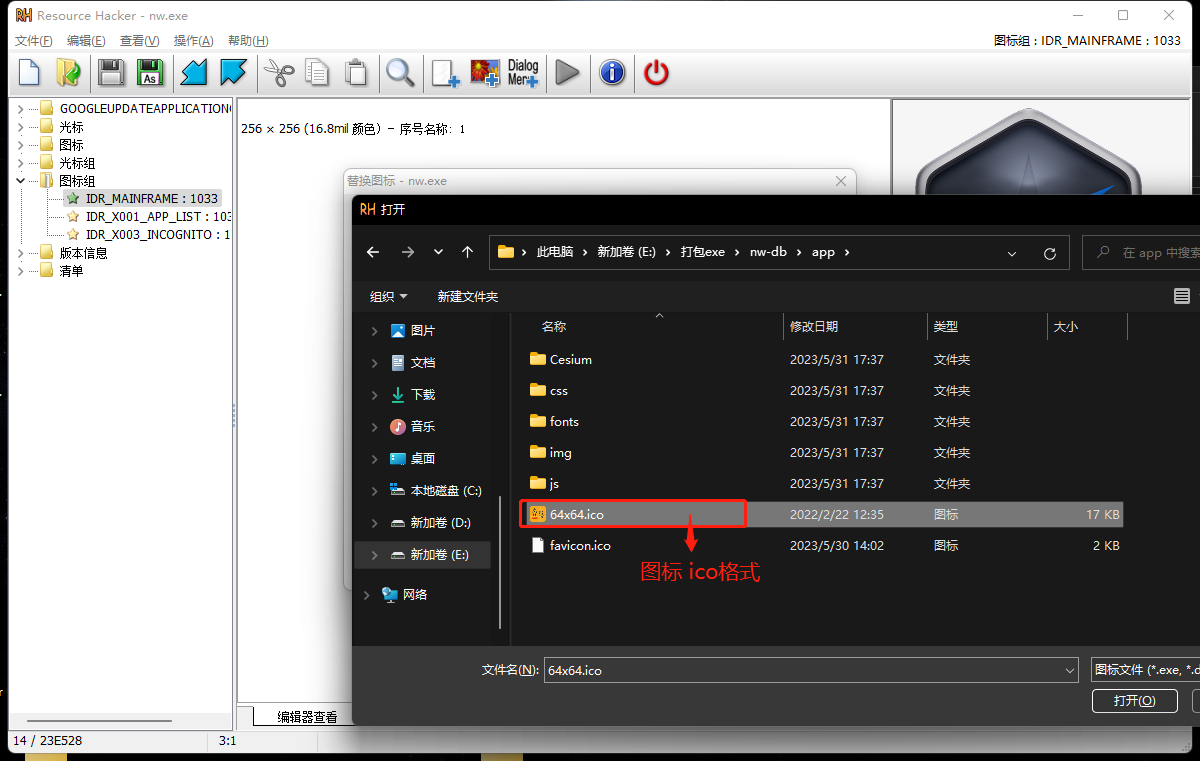Click the New blank file toolbar icon
Screen dimensions: 1200x761
tap(30, 72)
